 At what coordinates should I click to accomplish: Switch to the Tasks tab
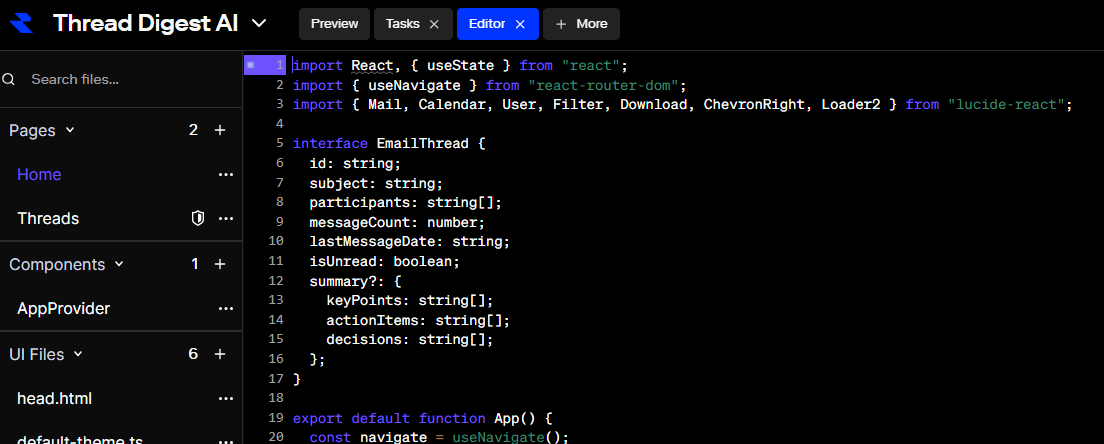pyautogui.click(x=402, y=23)
